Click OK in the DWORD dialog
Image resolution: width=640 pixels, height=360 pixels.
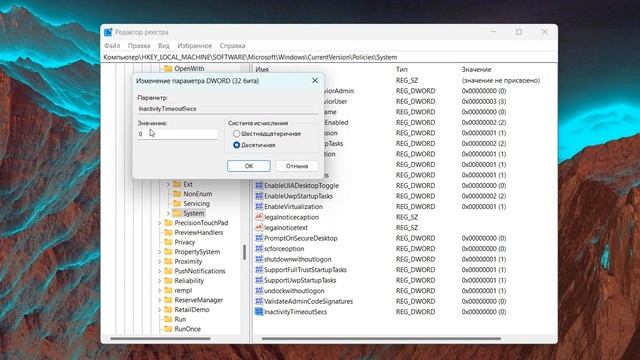pyautogui.click(x=249, y=166)
